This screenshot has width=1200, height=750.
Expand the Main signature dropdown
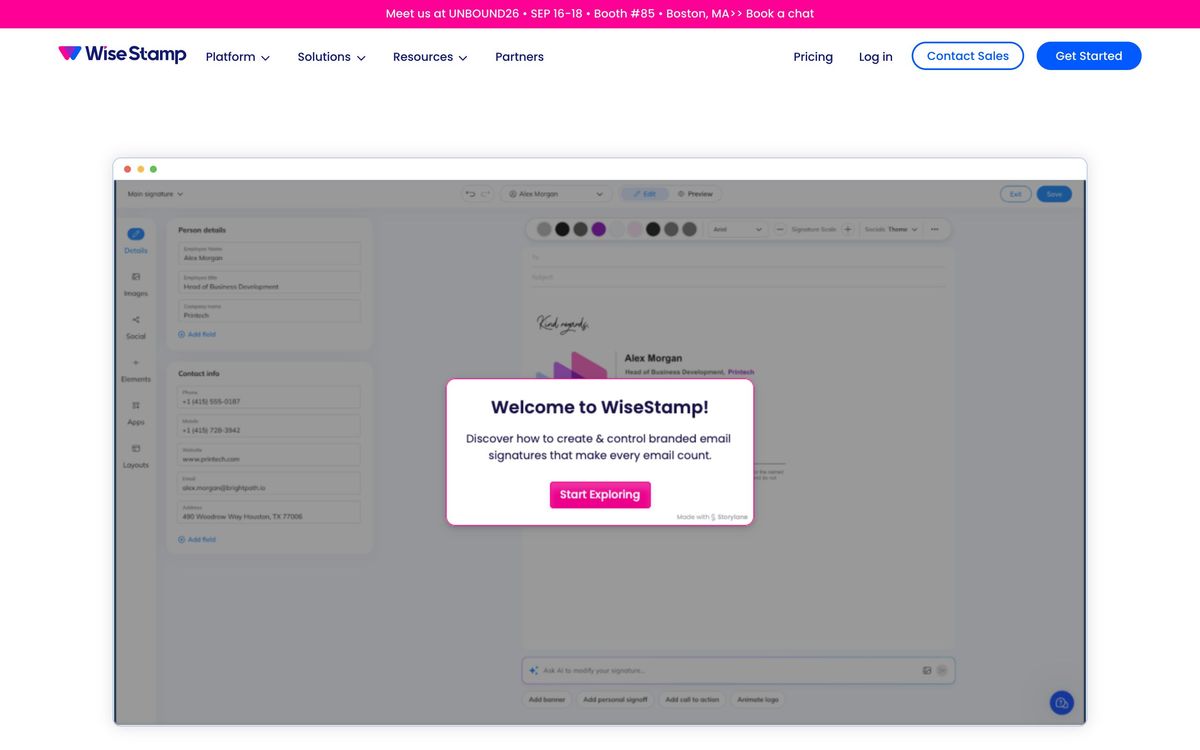[x=155, y=194]
